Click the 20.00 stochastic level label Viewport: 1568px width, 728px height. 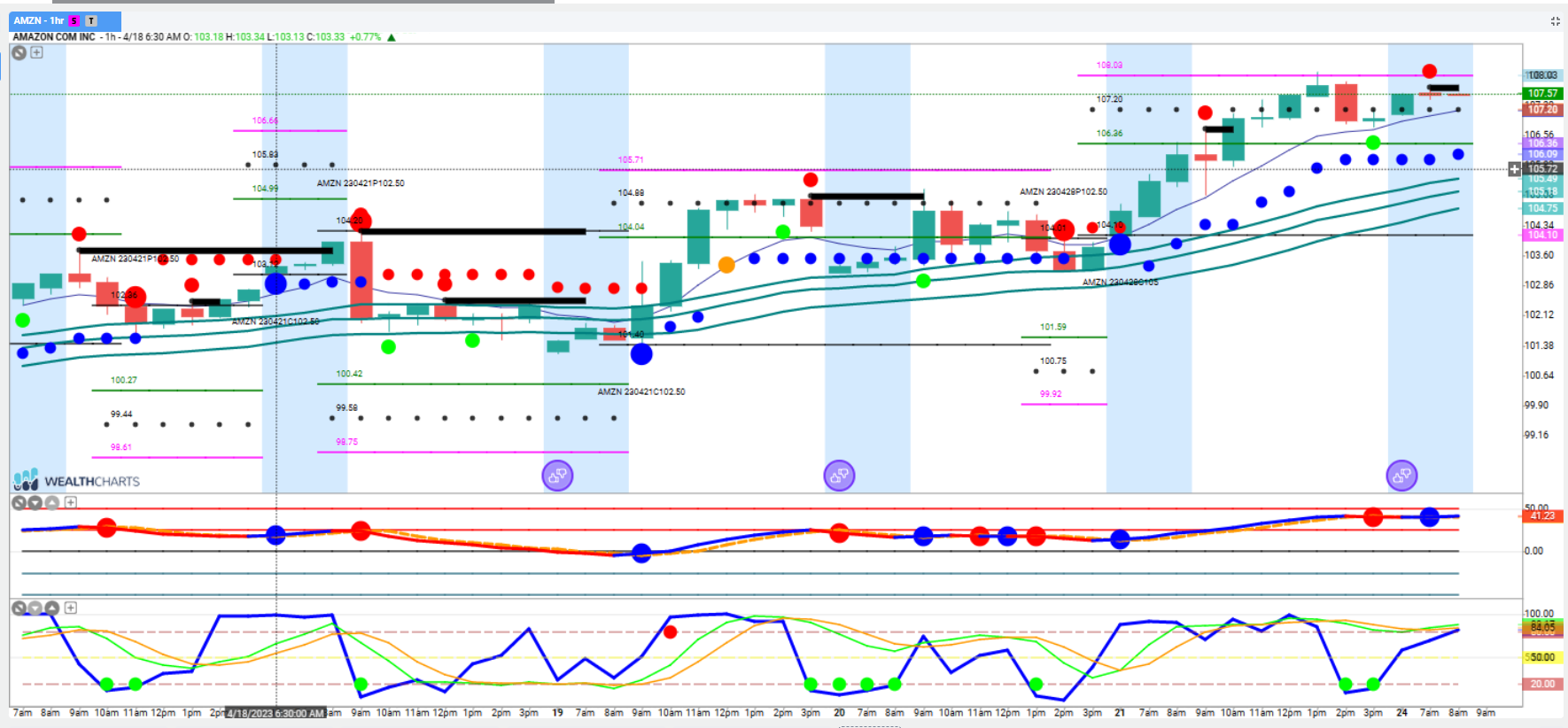point(1541,684)
